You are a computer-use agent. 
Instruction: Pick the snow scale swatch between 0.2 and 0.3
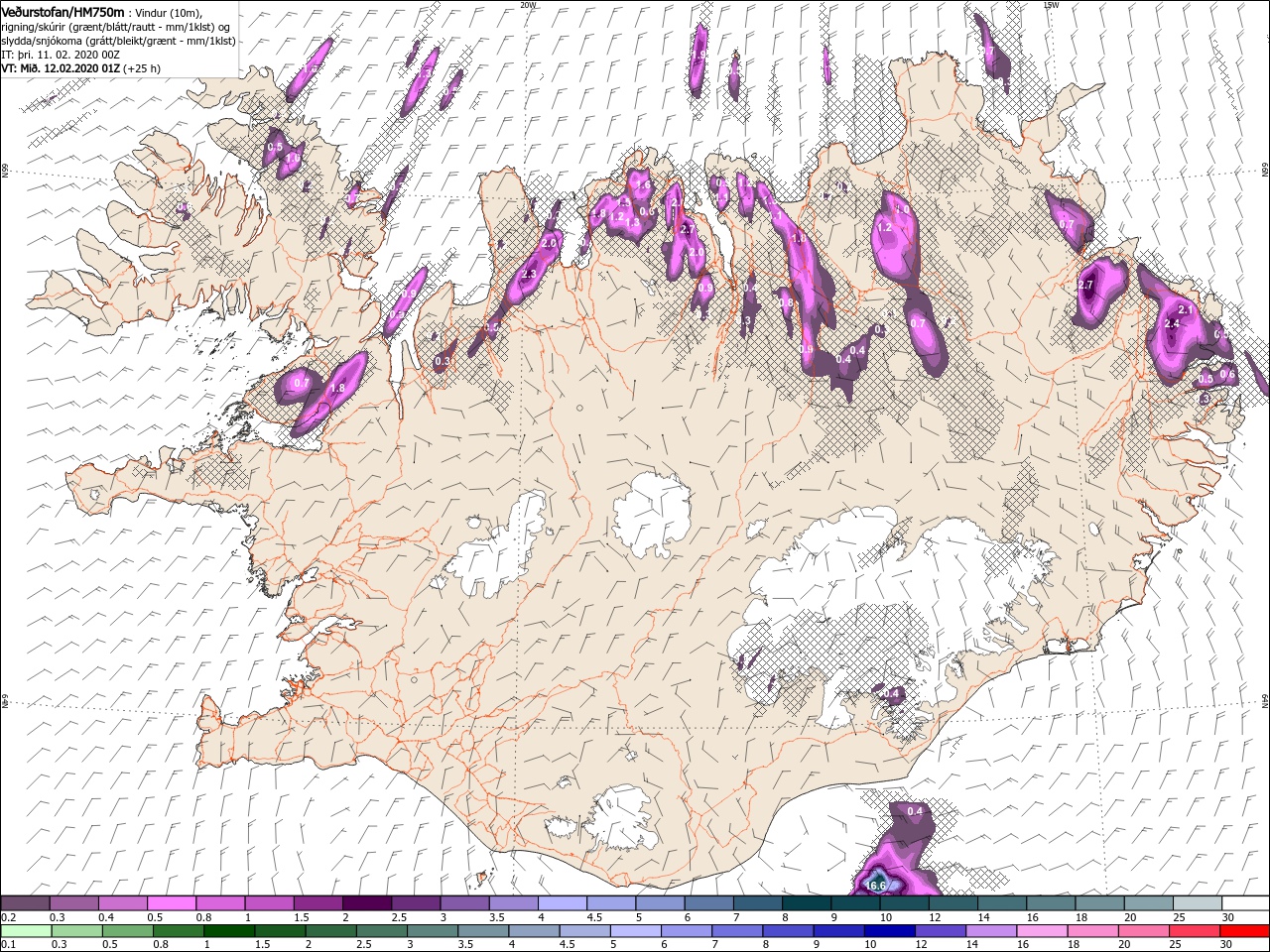click(x=25, y=903)
